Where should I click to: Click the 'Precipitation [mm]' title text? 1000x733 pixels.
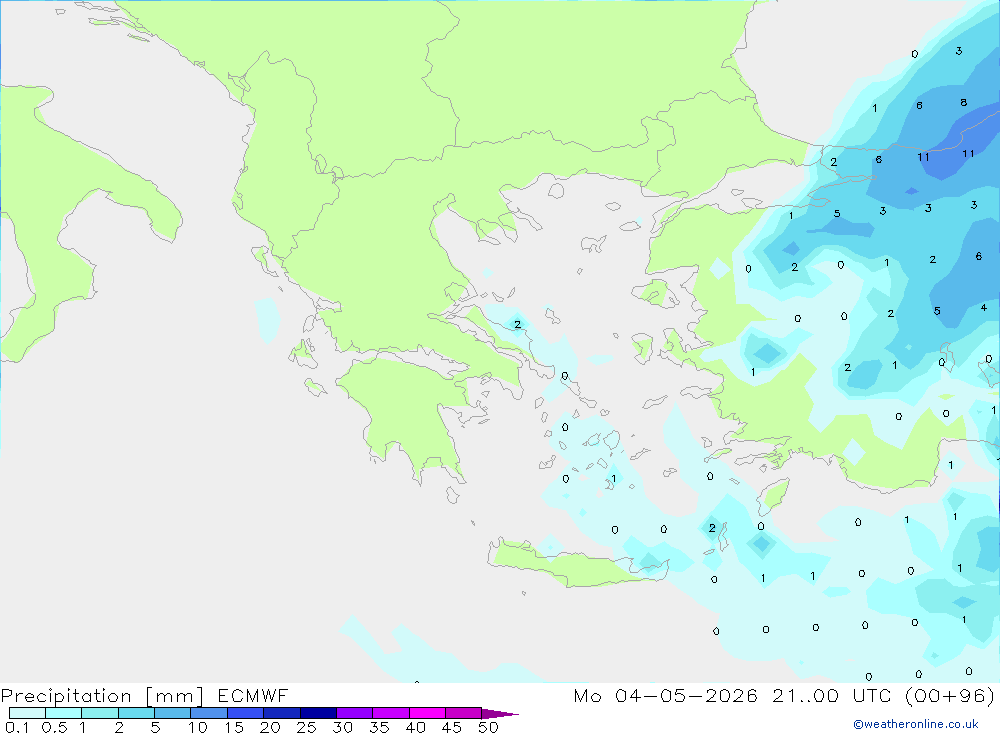tap(102, 696)
